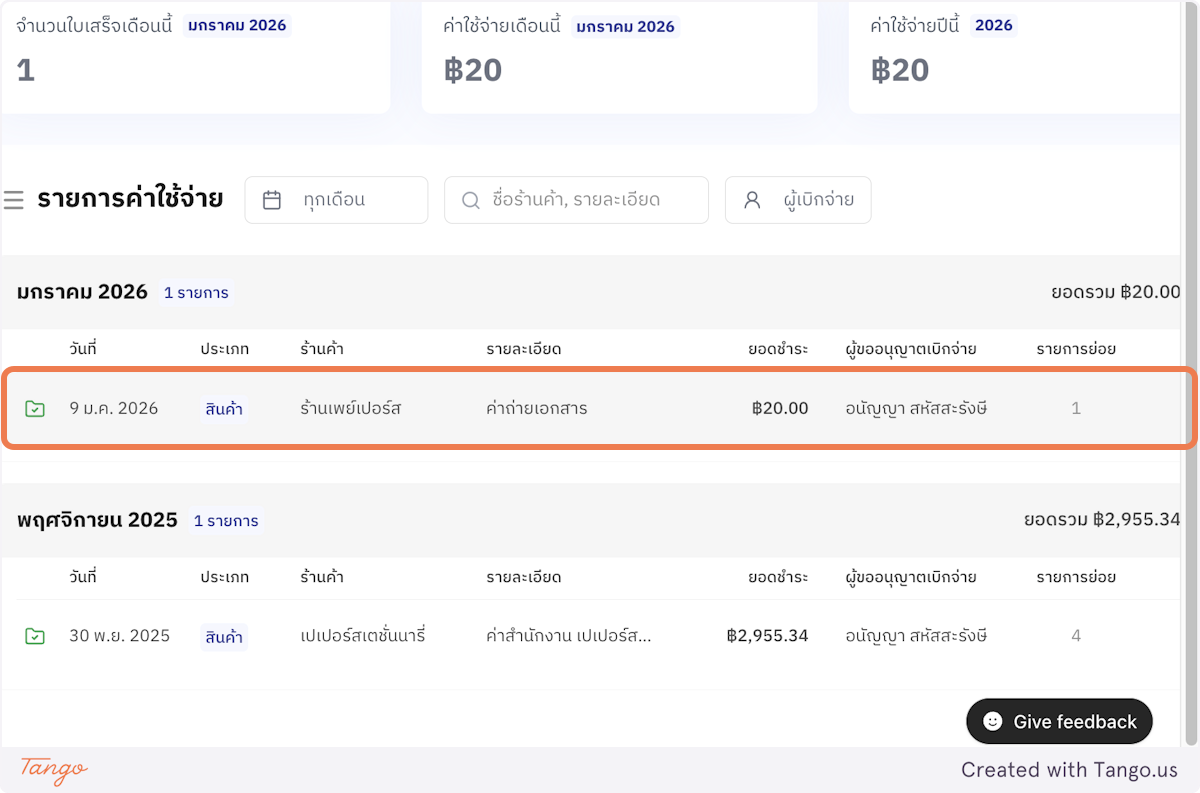Click อนัญญา สหัสสะรังษี in the November row
Screen dimensions: 1200x793
[916, 636]
